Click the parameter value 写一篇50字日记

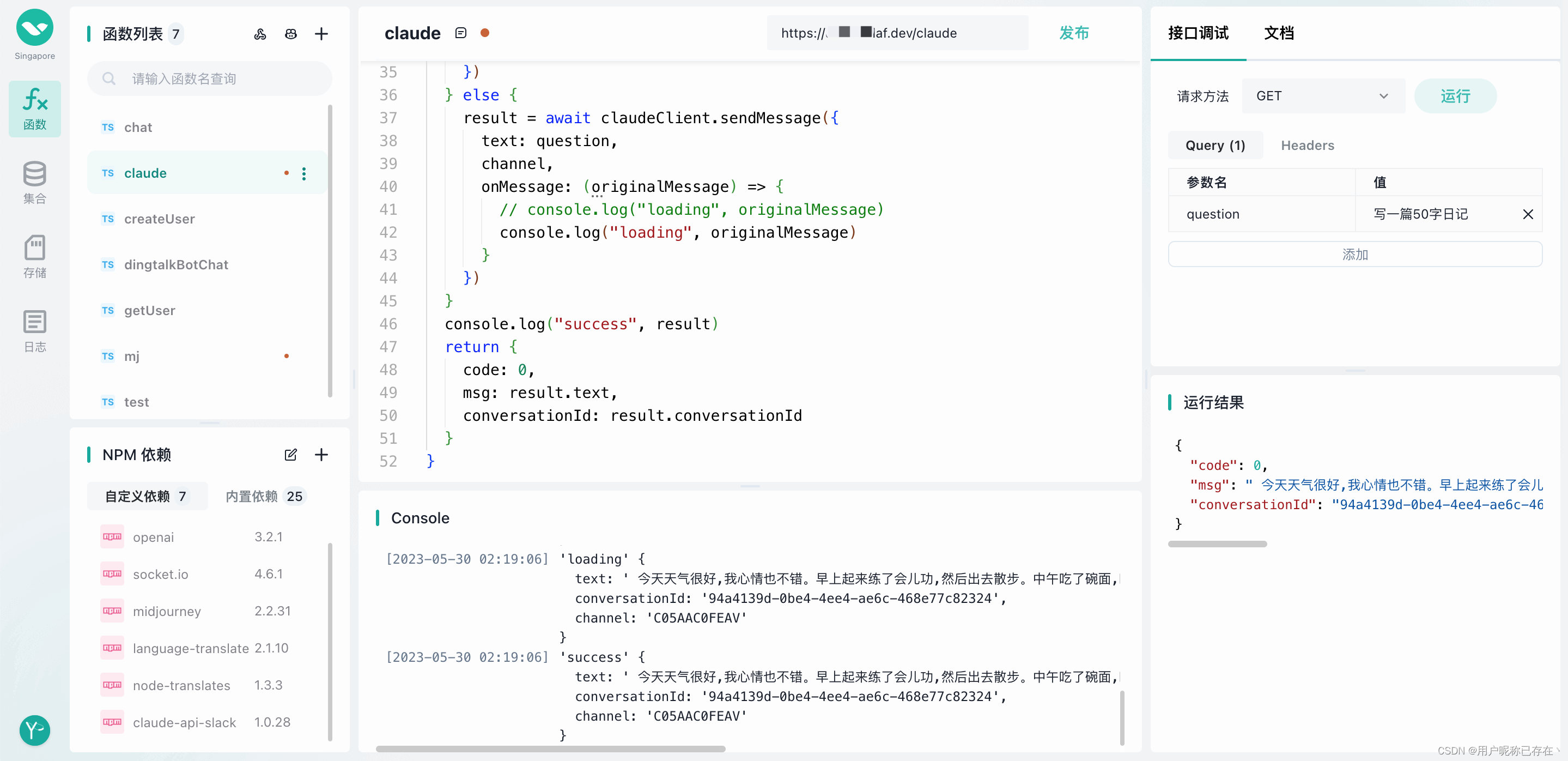[x=1421, y=214]
